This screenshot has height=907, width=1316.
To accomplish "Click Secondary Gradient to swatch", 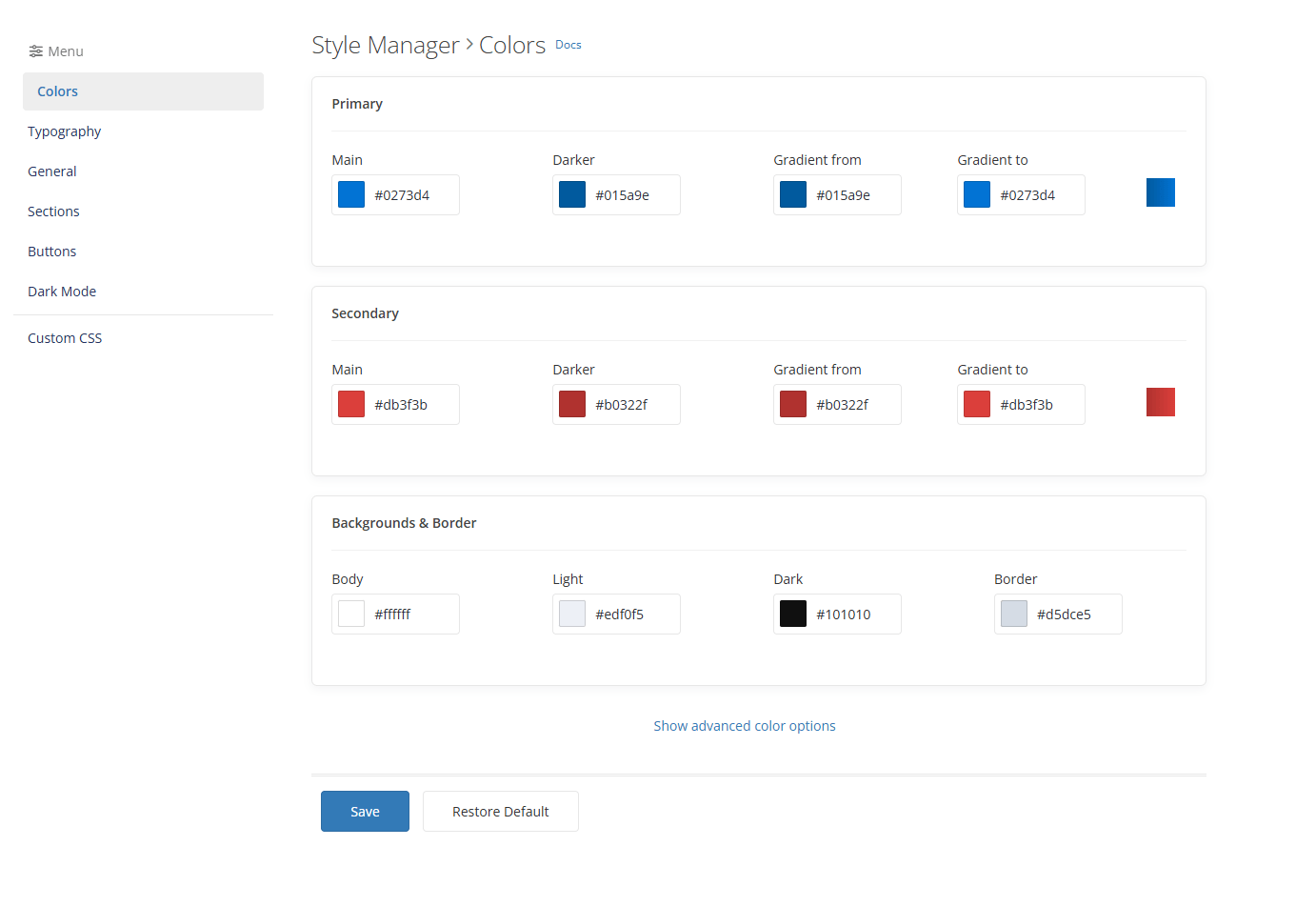I will click(977, 404).
